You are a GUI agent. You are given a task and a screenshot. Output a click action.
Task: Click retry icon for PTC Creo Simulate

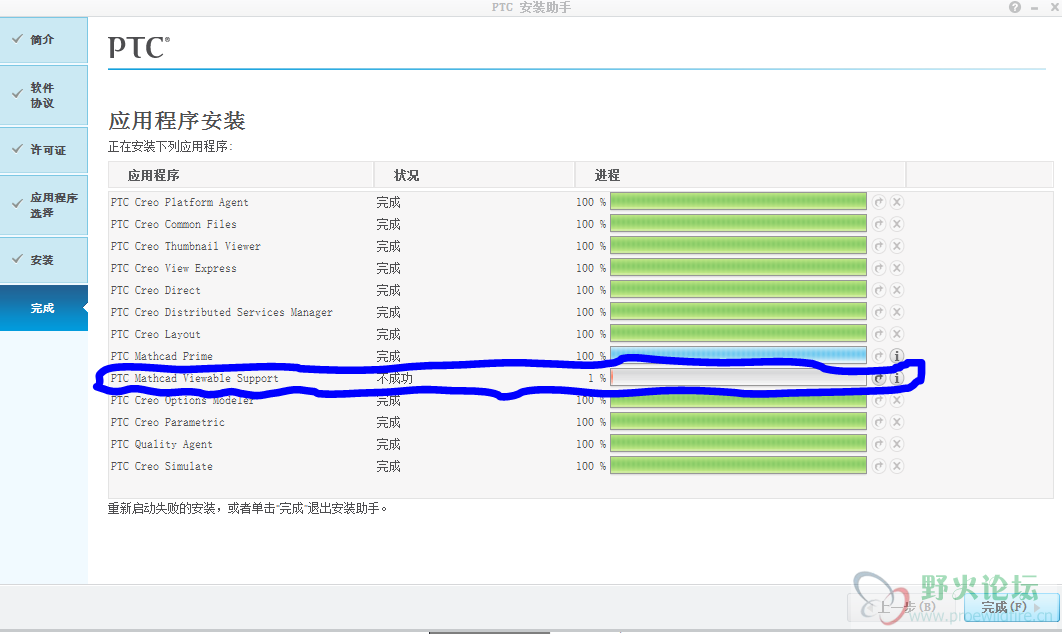pos(878,466)
